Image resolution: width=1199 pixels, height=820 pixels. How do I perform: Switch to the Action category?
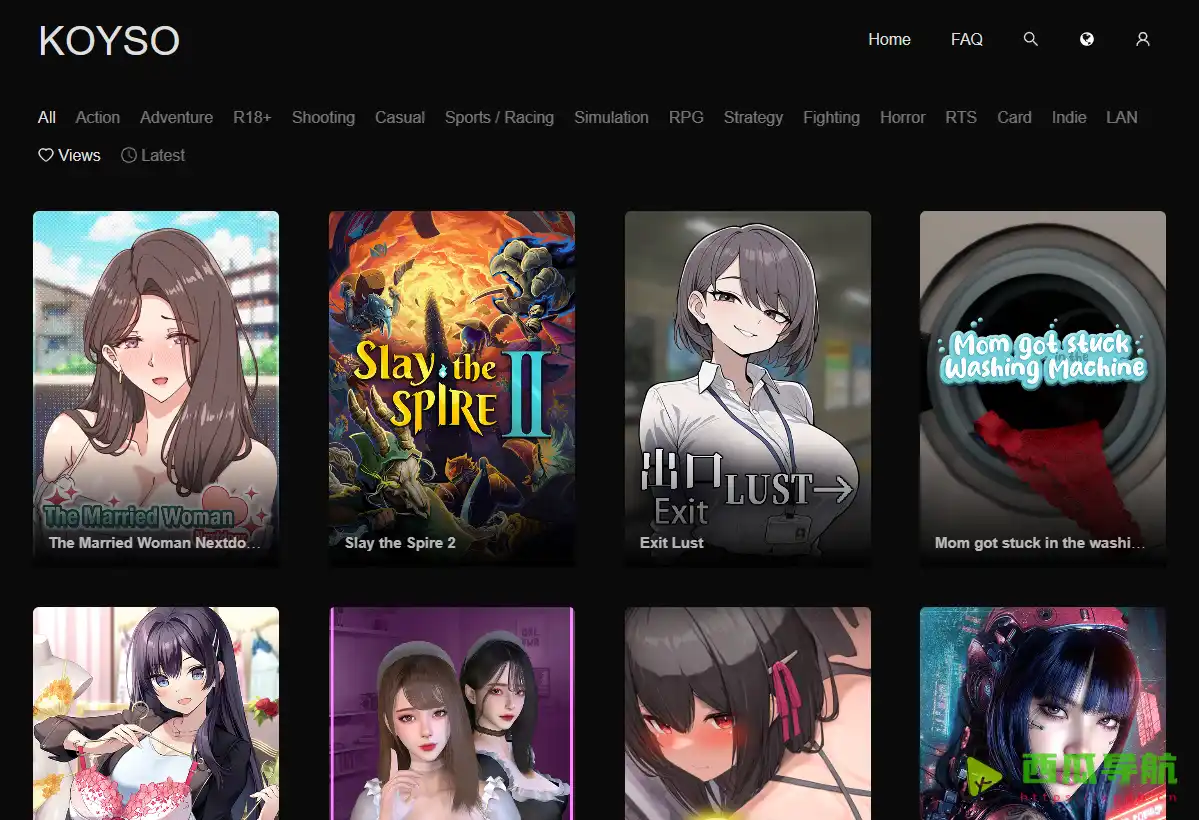pyautogui.click(x=98, y=117)
